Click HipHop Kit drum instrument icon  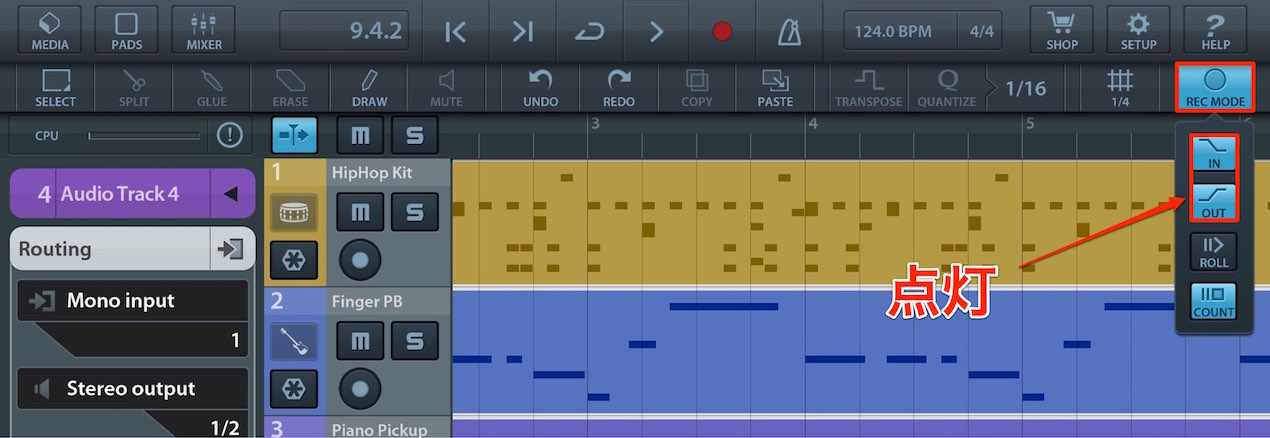tap(294, 212)
